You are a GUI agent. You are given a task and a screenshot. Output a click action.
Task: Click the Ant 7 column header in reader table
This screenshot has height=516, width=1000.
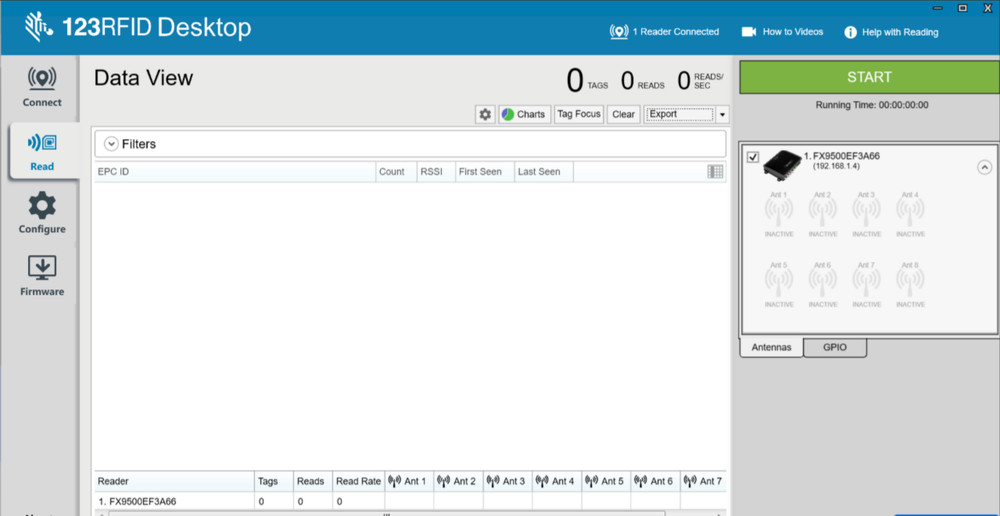(x=703, y=482)
